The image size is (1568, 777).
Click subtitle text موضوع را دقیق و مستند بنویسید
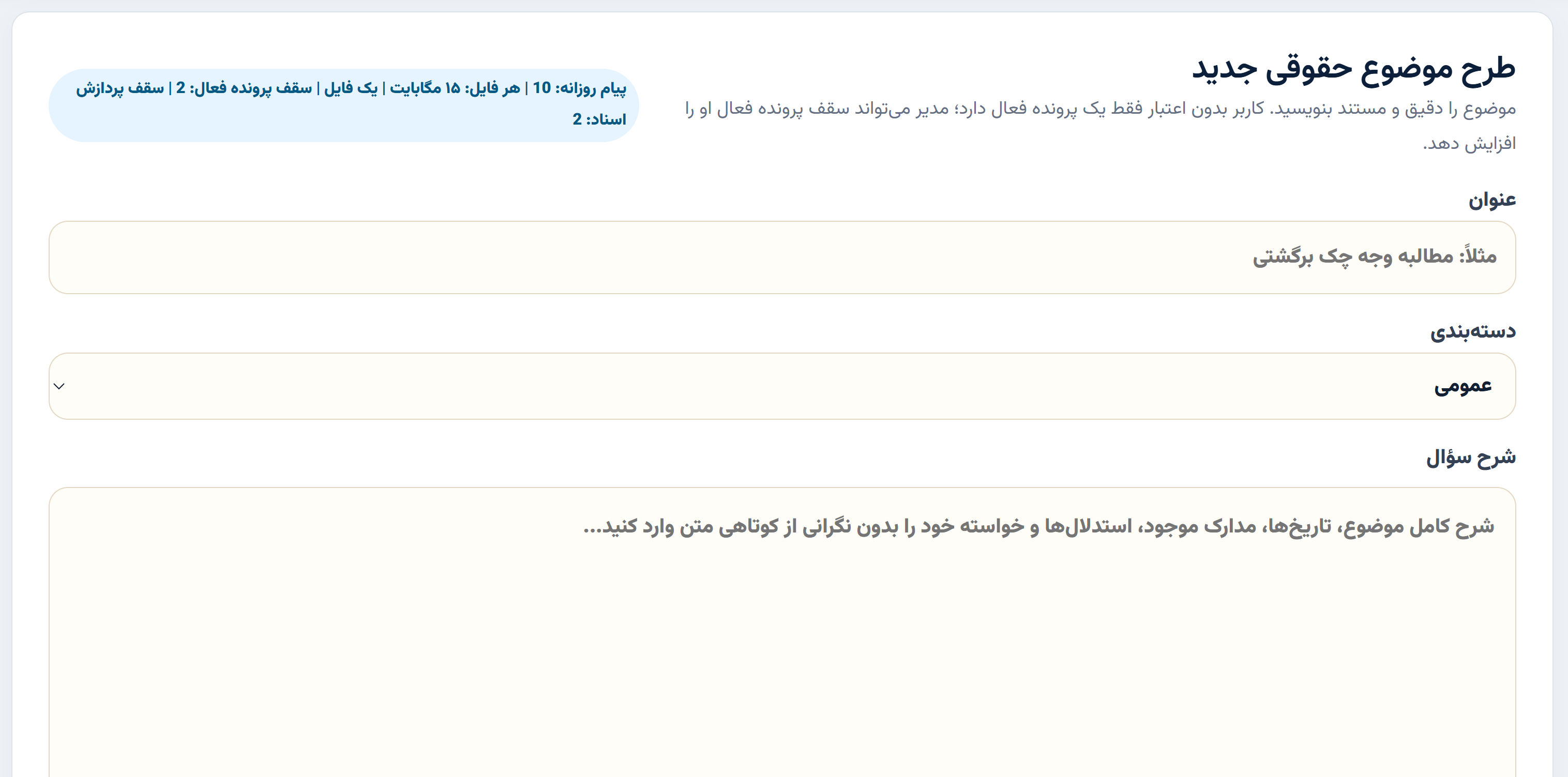(1393, 109)
